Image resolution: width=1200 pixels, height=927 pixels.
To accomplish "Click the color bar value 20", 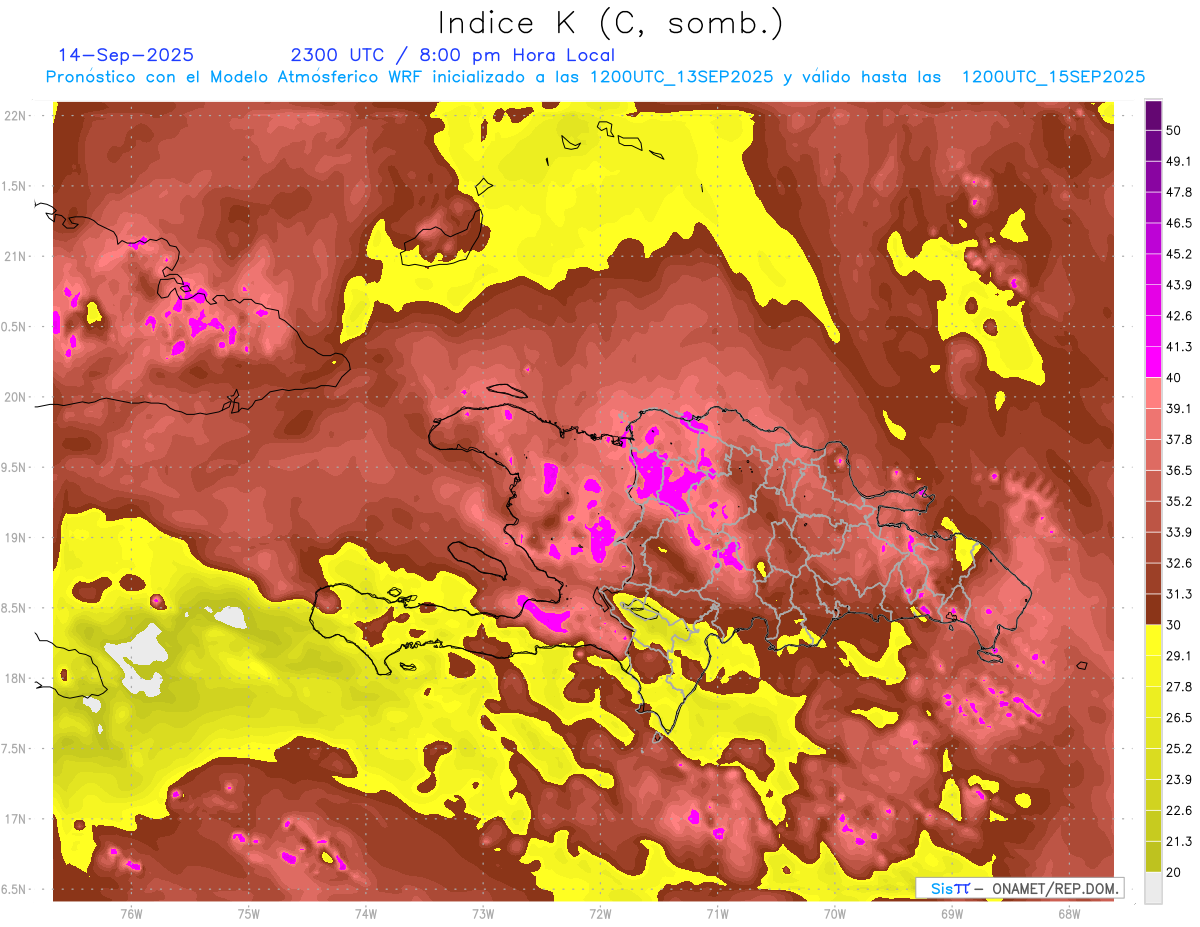I will (1174, 873).
